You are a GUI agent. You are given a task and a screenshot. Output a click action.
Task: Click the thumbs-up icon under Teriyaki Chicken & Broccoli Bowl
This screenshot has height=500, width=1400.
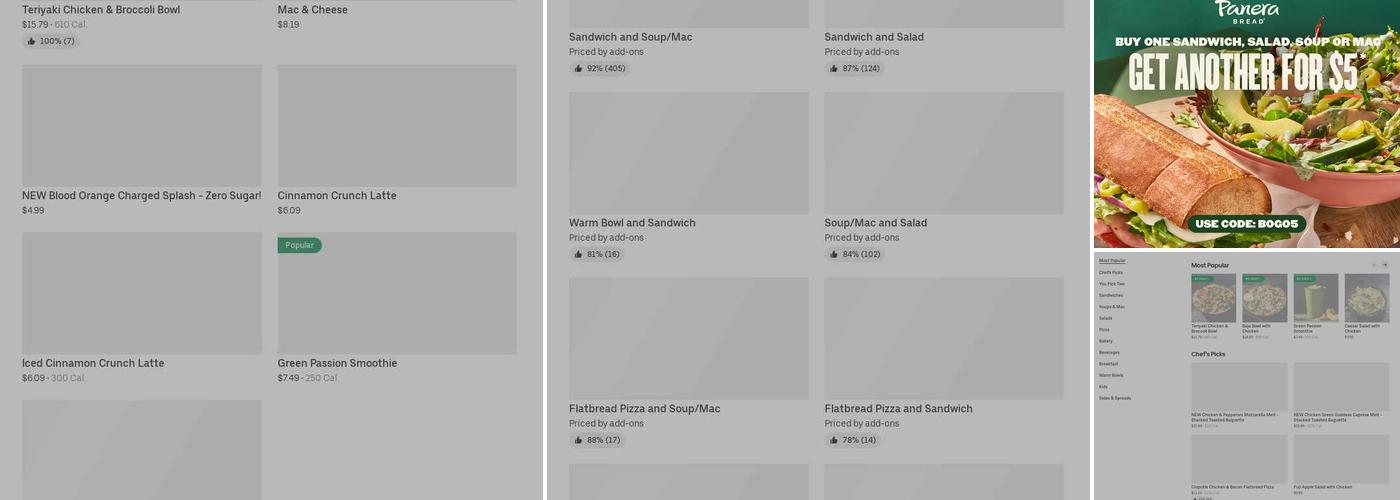coord(32,41)
